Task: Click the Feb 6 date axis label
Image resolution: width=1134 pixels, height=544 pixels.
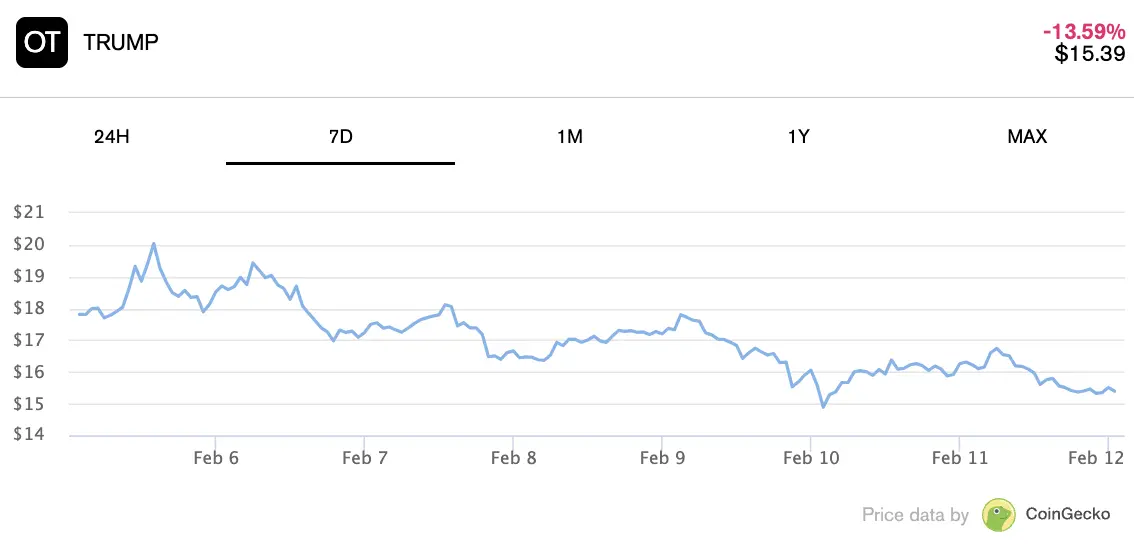Action: [216, 458]
